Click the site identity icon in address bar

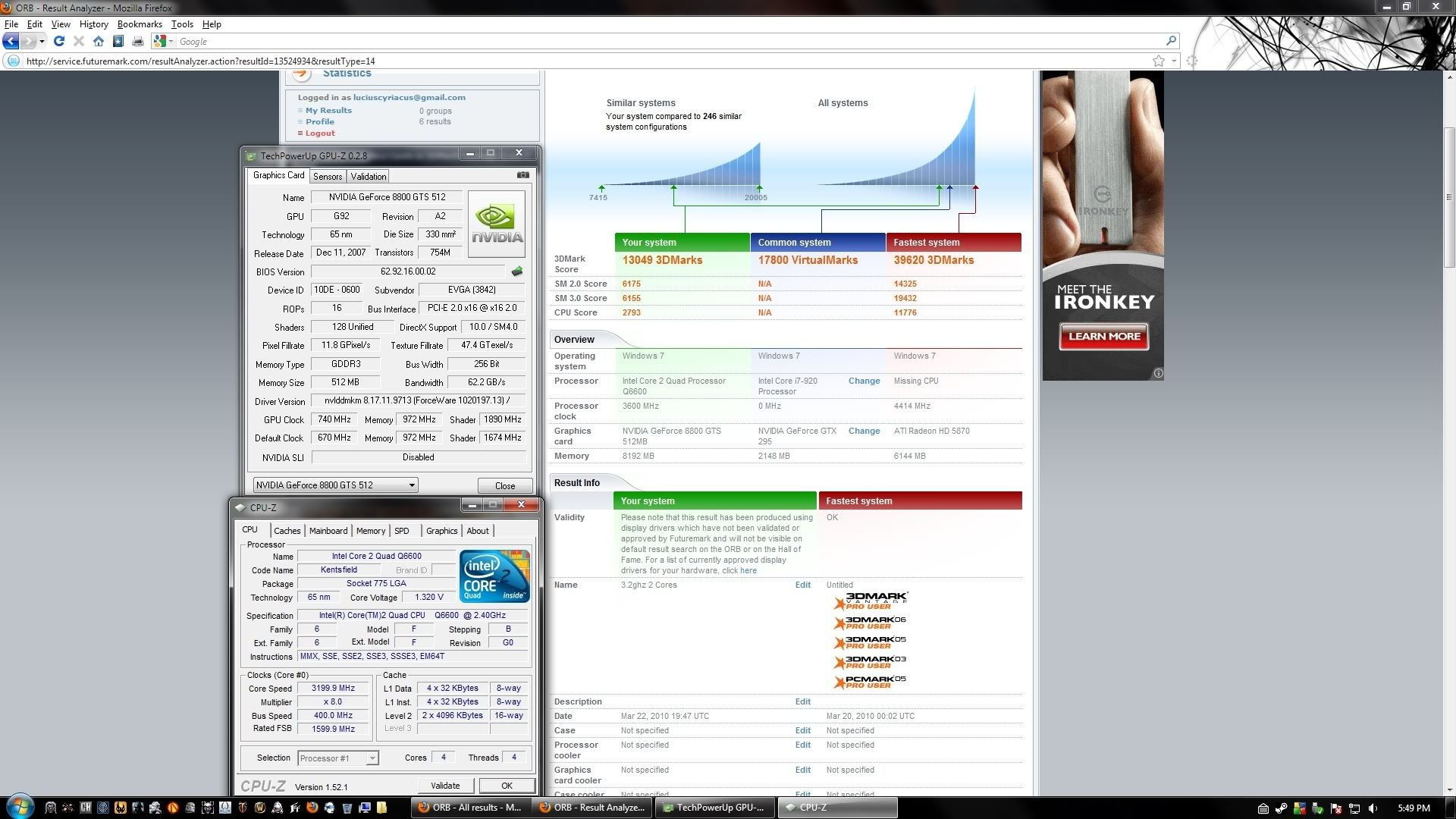pyautogui.click(x=12, y=61)
